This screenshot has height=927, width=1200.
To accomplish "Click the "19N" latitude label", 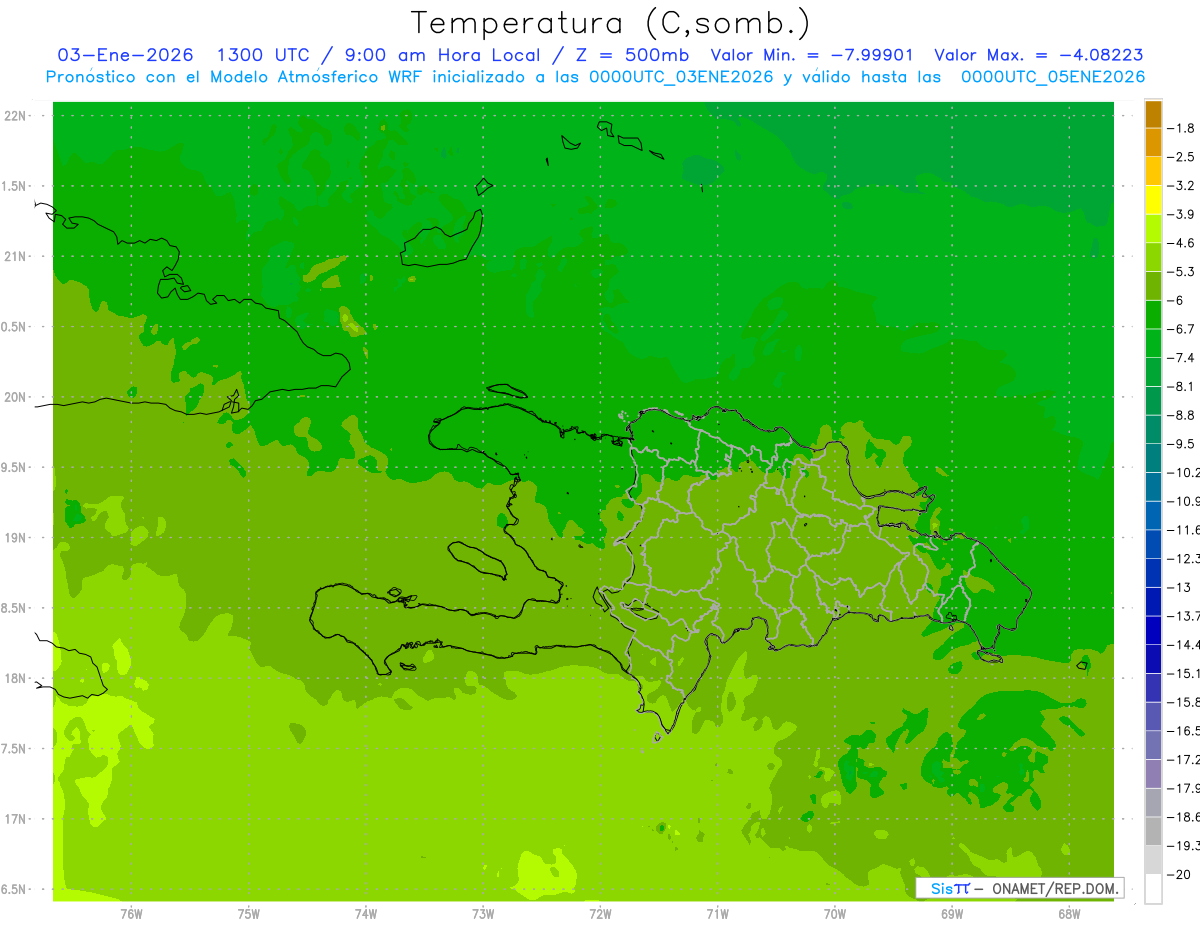I will point(15,538).
